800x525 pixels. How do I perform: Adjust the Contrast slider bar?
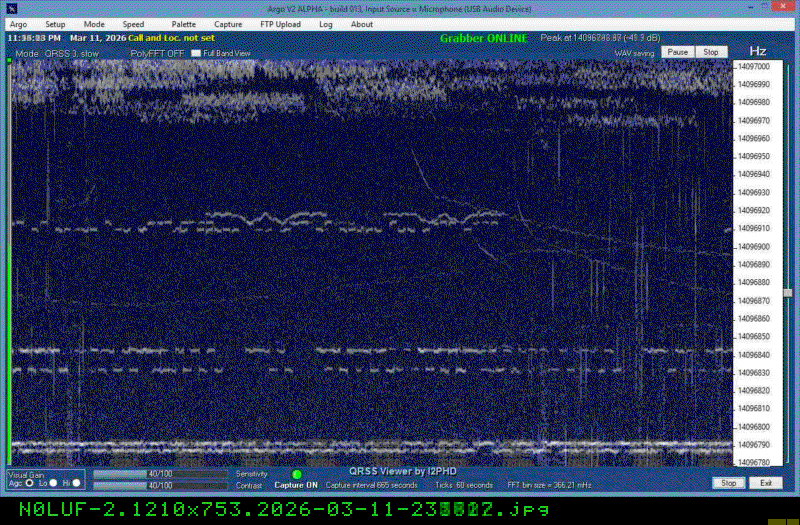161,485
